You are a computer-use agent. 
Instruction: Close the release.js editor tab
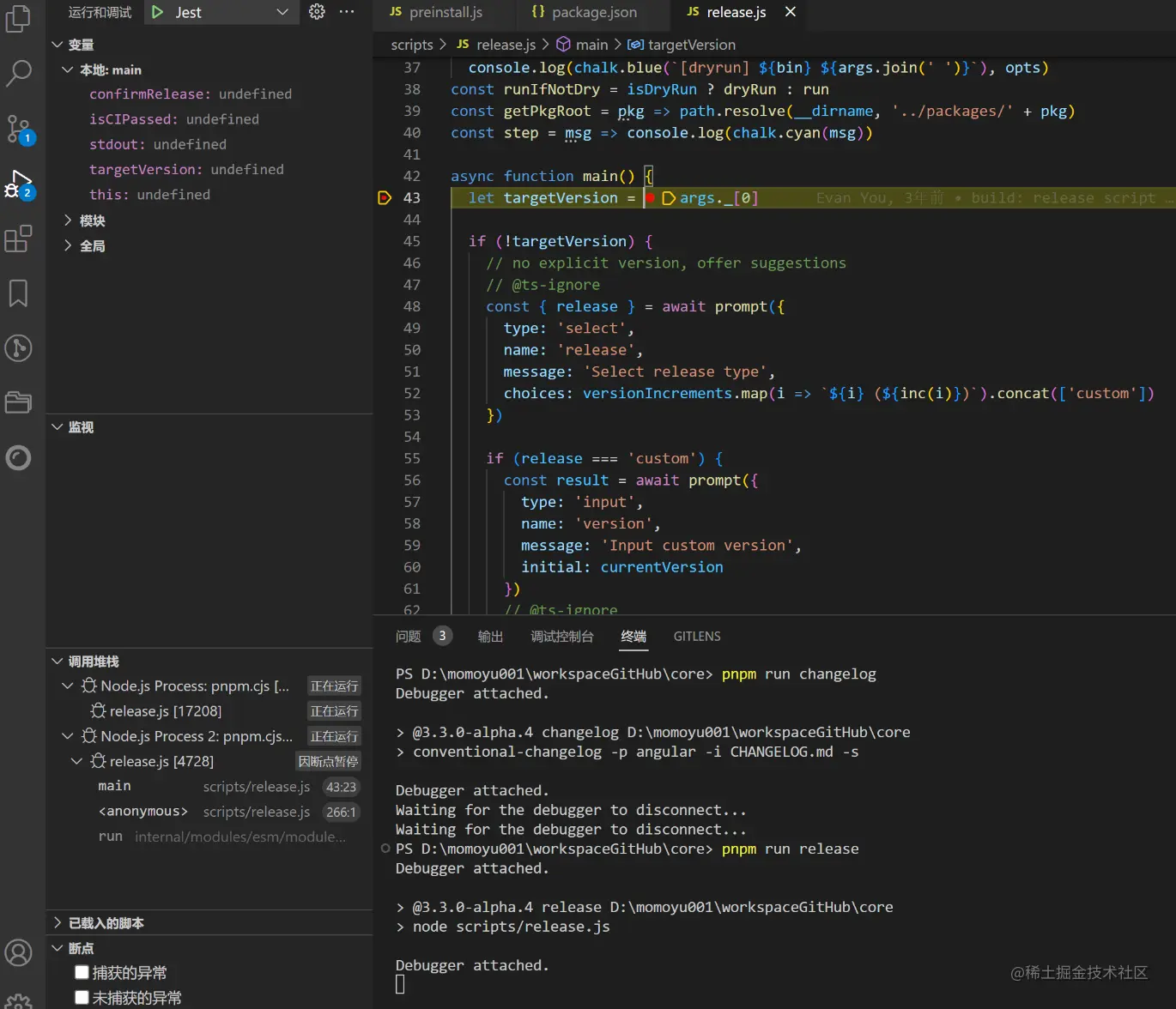791,12
